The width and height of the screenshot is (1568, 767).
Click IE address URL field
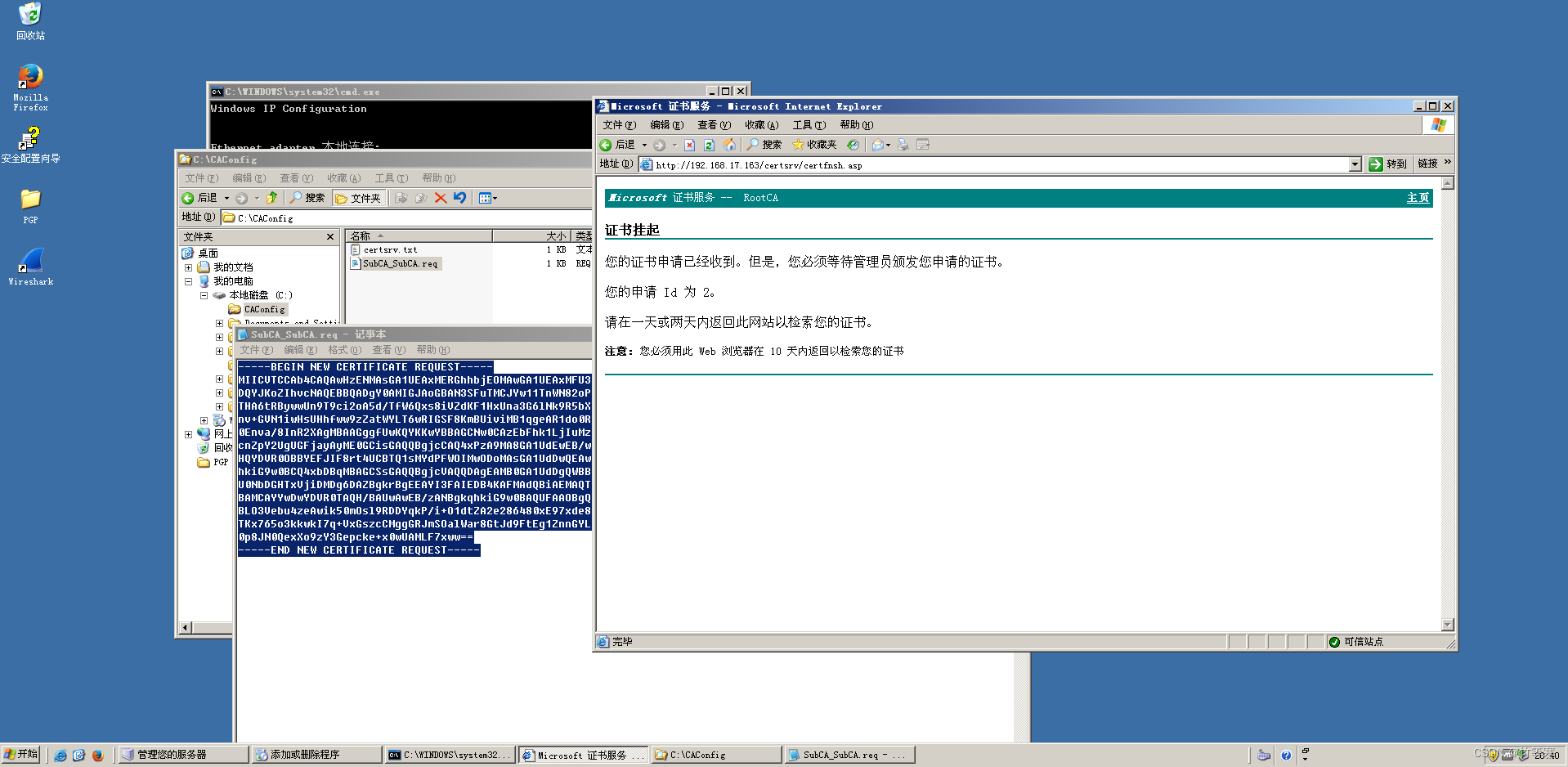(999, 165)
